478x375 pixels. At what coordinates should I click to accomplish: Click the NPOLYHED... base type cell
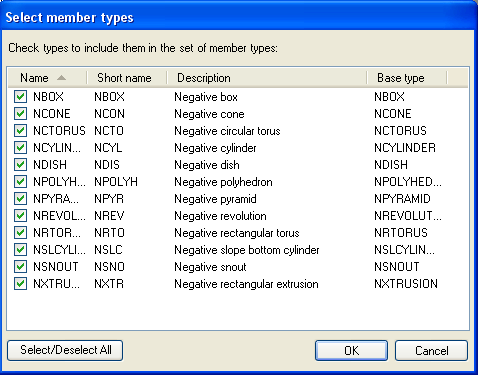point(408,182)
